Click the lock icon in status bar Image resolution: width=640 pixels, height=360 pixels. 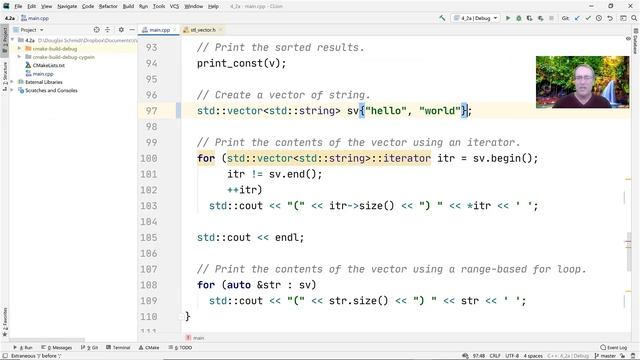point(623,356)
